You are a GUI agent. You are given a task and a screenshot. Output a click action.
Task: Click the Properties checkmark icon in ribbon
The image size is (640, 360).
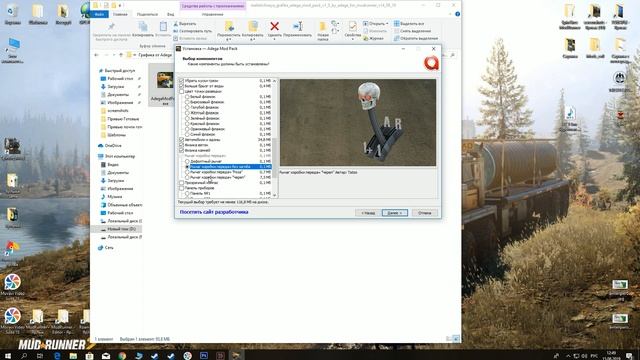coord(352,27)
